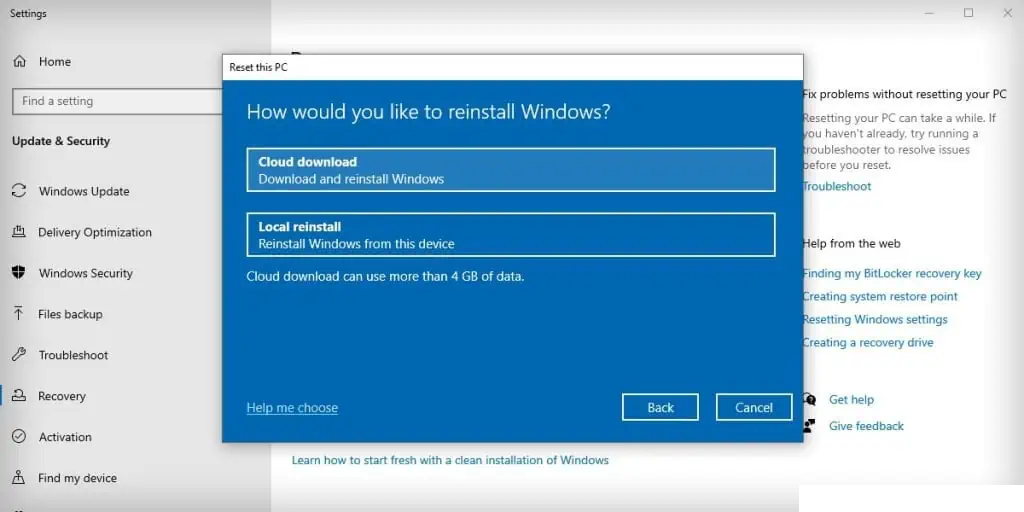The image size is (1024, 512).
Task: Click the Get help icon
Action: [x=809, y=399]
